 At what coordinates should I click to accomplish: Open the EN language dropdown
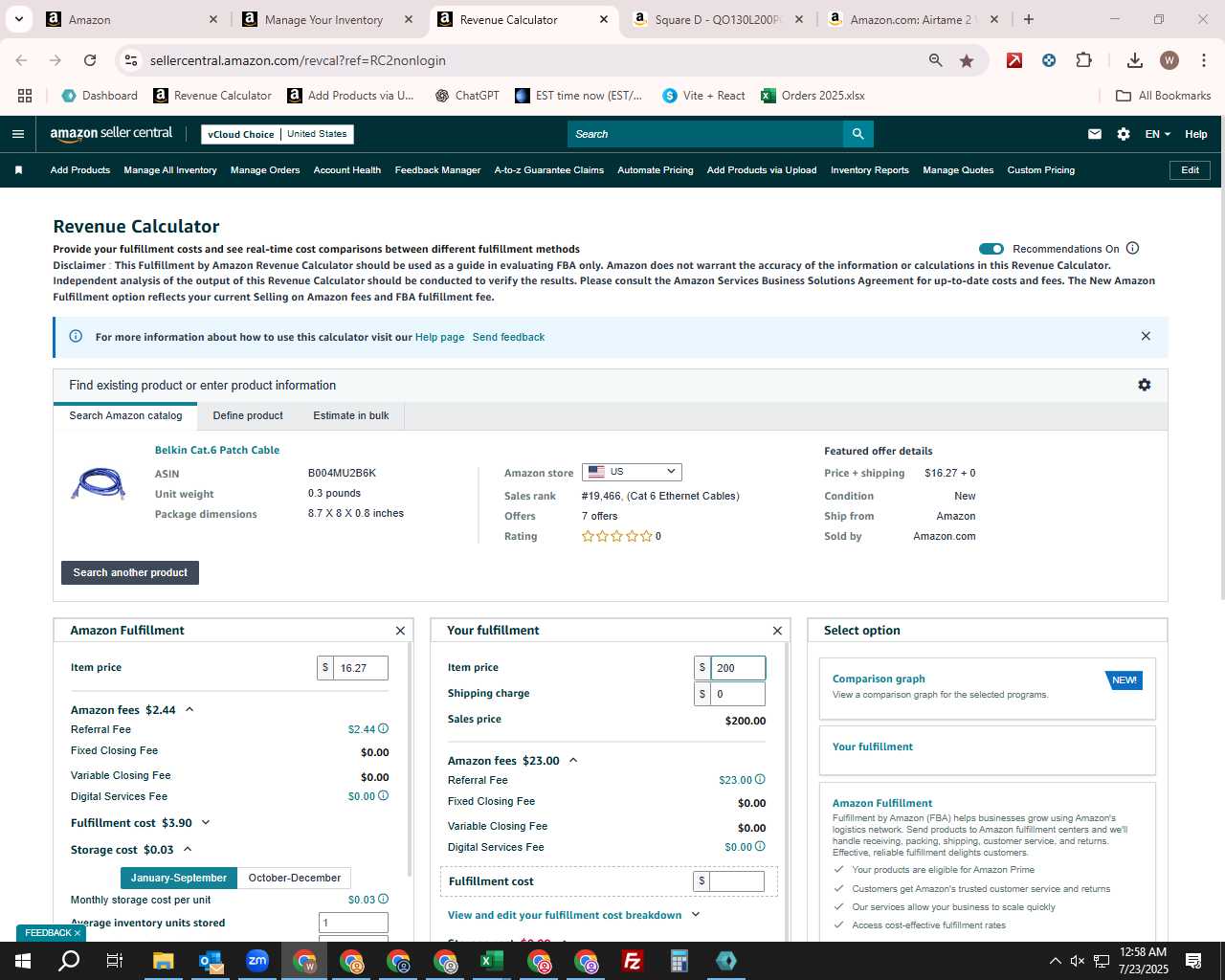pos(1157,134)
